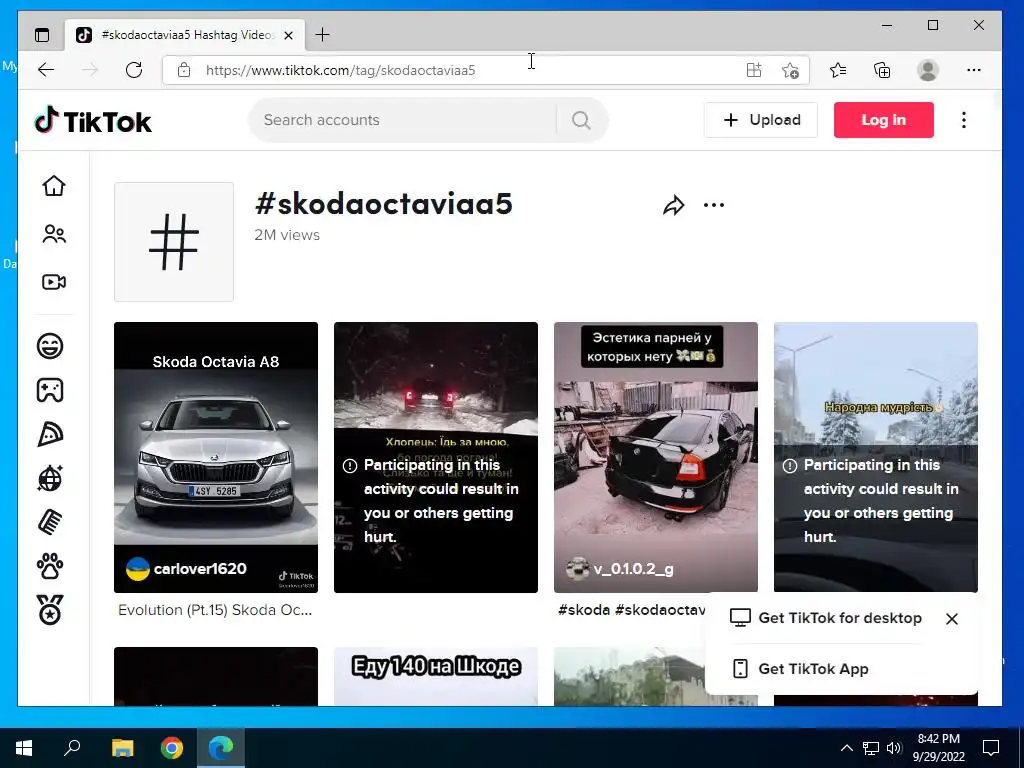Open Windows taskbar search
This screenshot has height=768, width=1024.
(72, 748)
